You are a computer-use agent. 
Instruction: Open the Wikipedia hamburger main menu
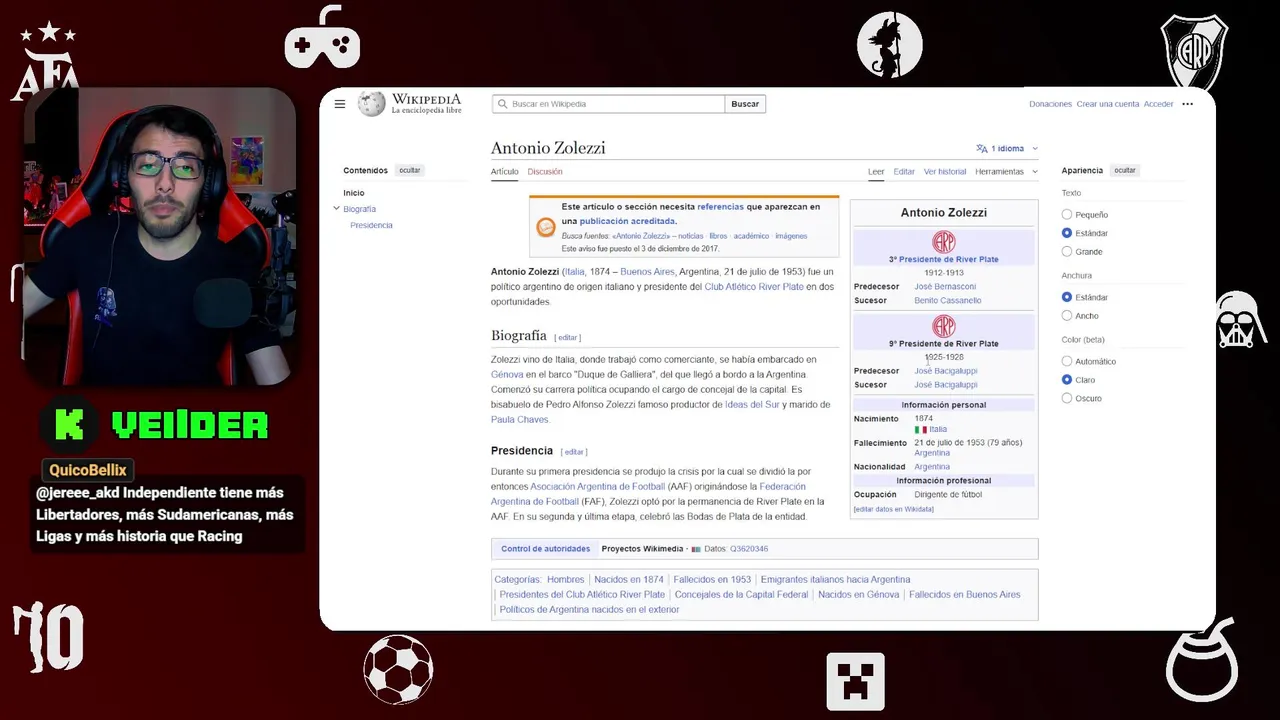coord(340,104)
